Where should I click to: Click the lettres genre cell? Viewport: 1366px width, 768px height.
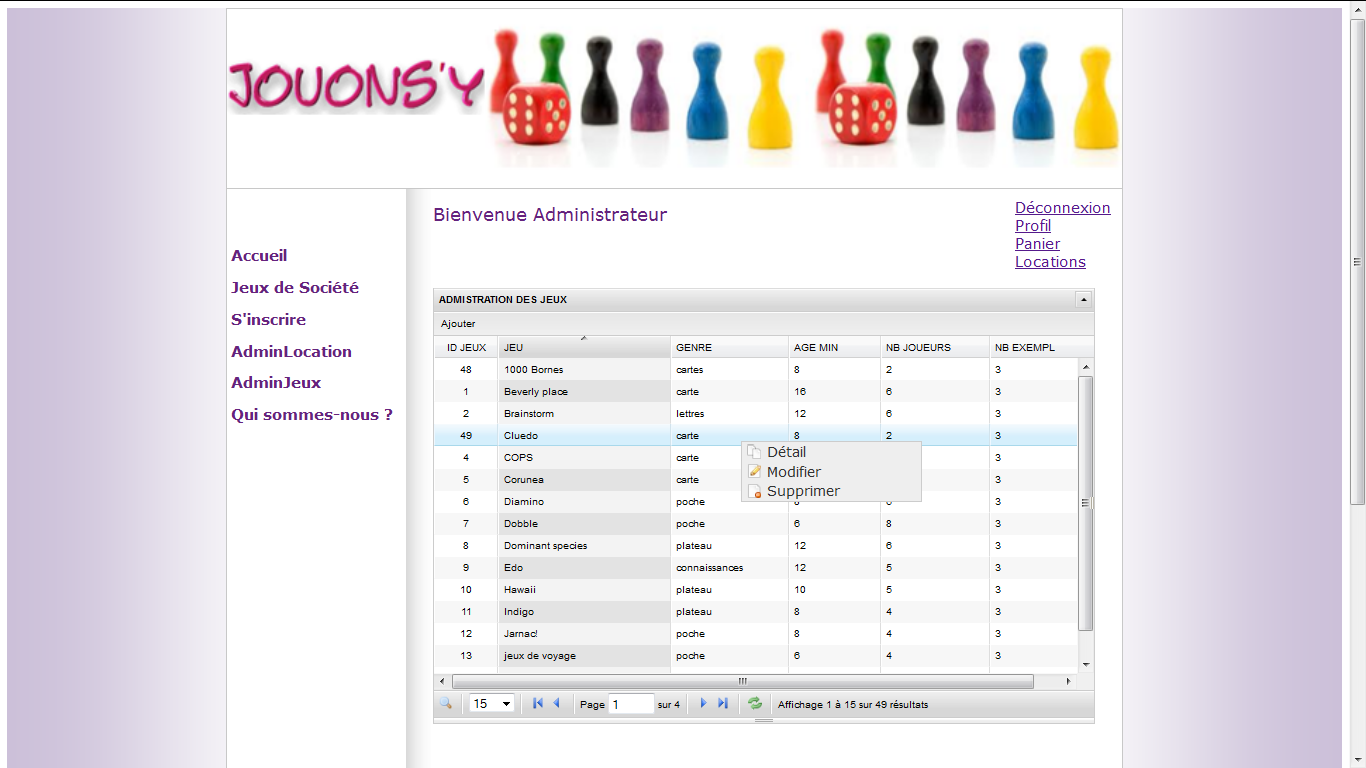point(729,414)
